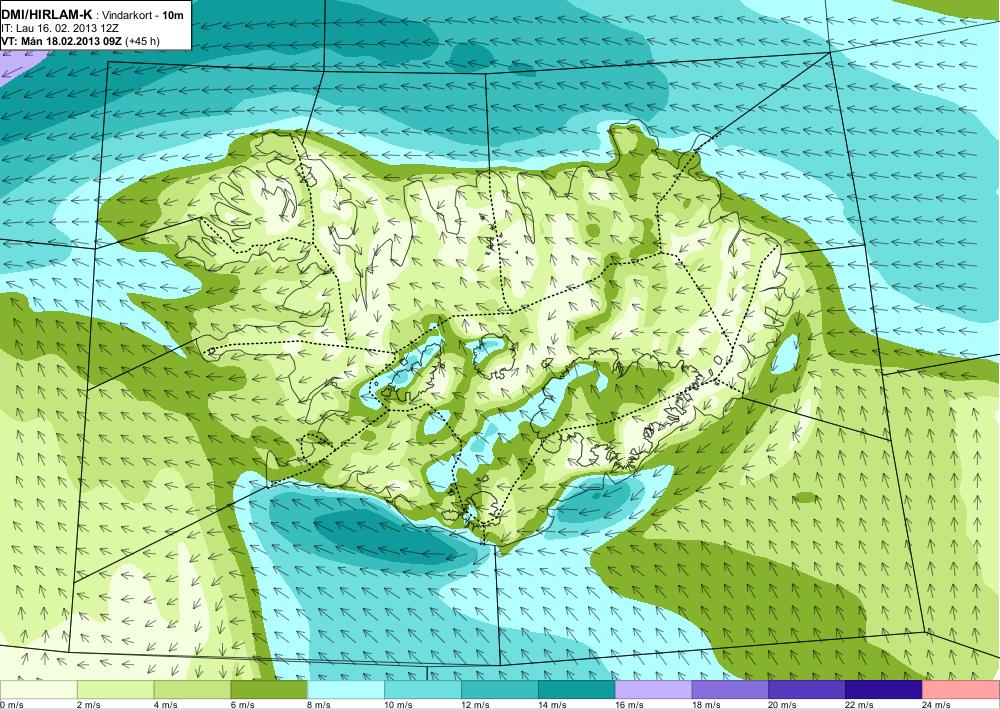The width and height of the screenshot is (1000, 710).
Task: Click the "22 m/s" legend label
Action: pos(860,705)
